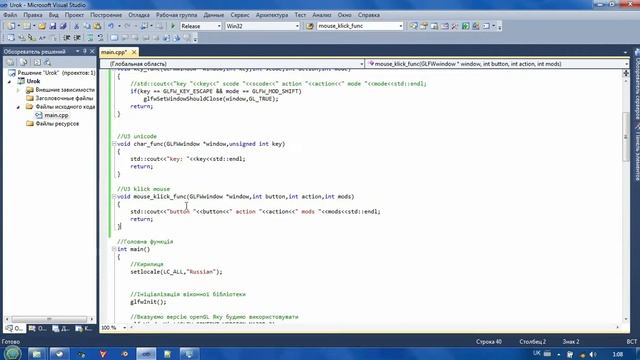
Task: Open the 100 % zoom dropdown
Action: tap(124, 328)
